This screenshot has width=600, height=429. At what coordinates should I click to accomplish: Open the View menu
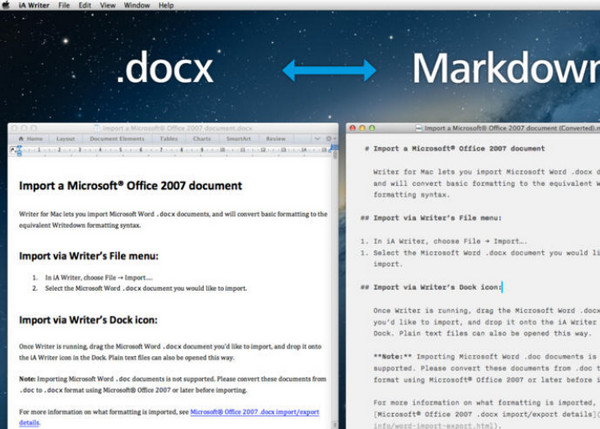[x=108, y=5]
